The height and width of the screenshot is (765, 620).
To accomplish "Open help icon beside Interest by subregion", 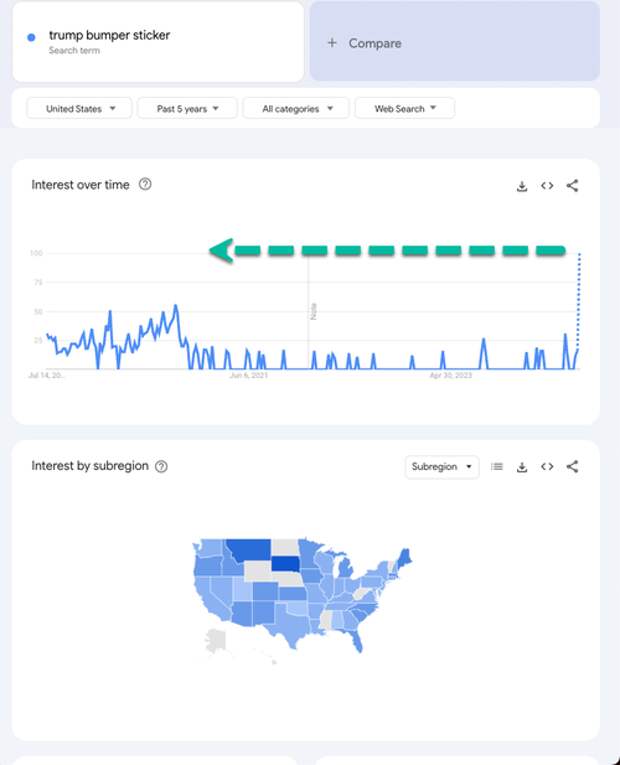I will pyautogui.click(x=161, y=466).
